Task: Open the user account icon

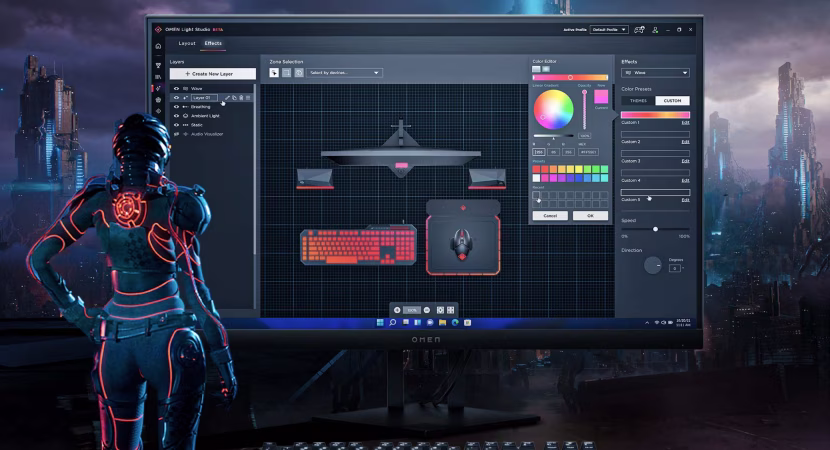Action: [x=655, y=30]
